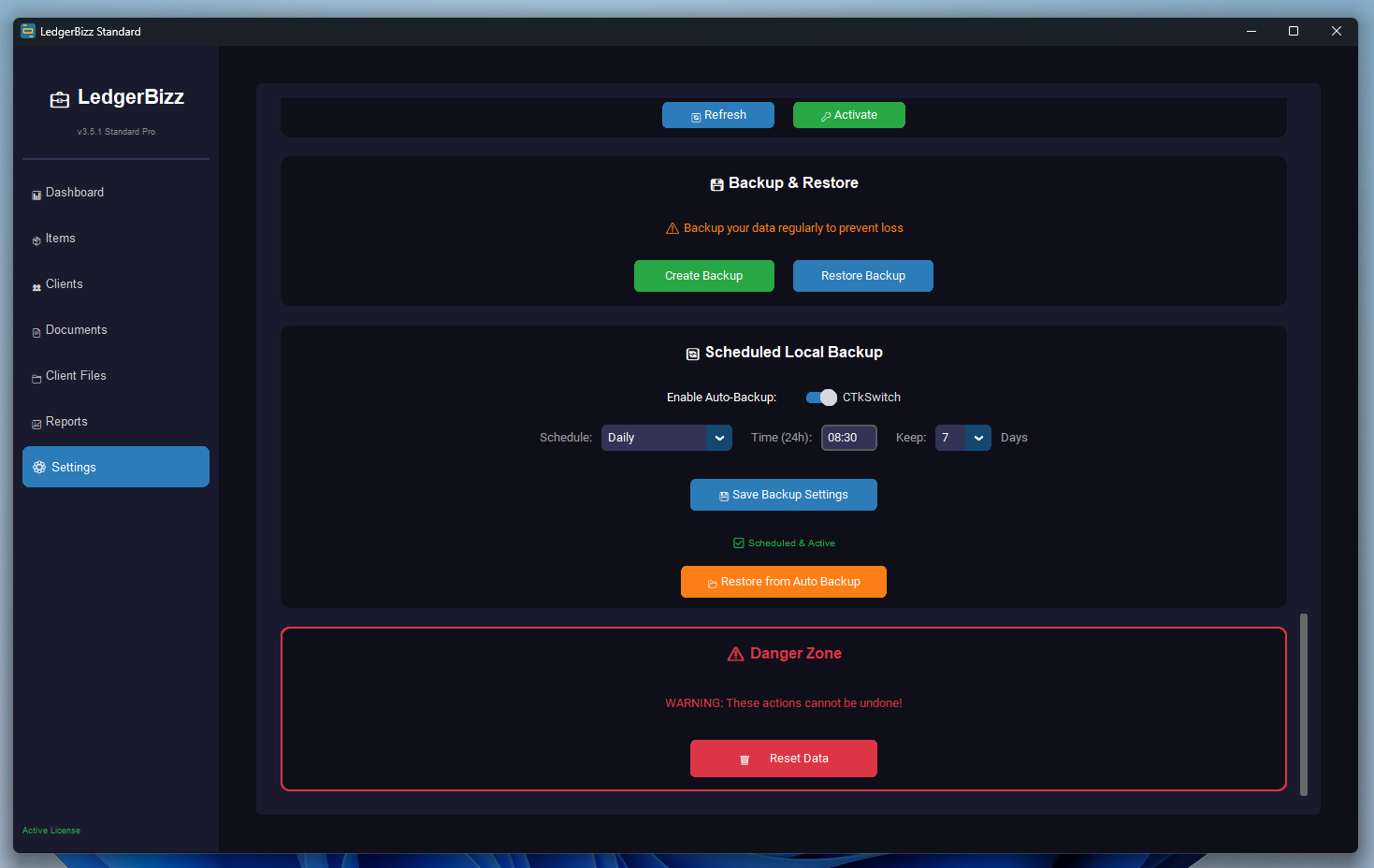Click the Days label after Keep

pyautogui.click(x=1014, y=438)
